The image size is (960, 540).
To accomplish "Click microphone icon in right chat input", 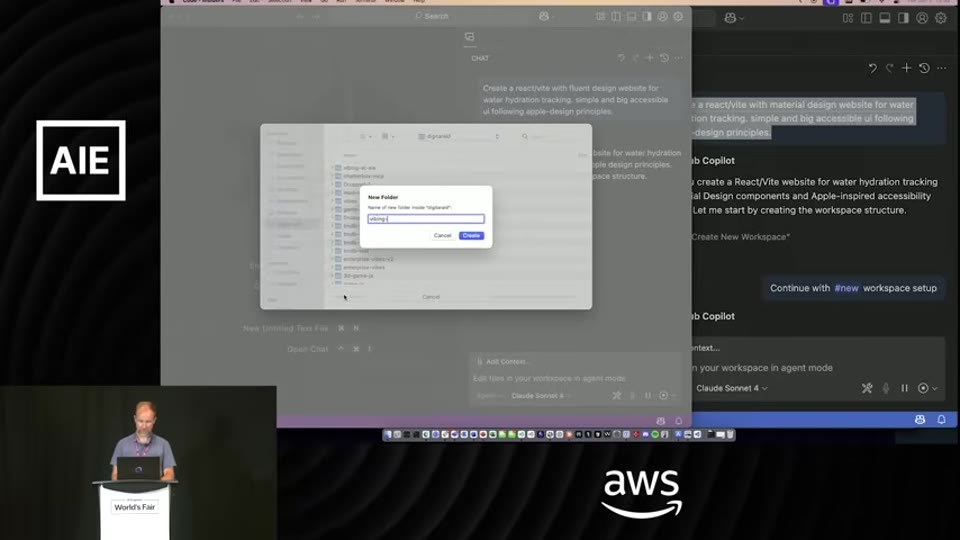I will click(886, 388).
